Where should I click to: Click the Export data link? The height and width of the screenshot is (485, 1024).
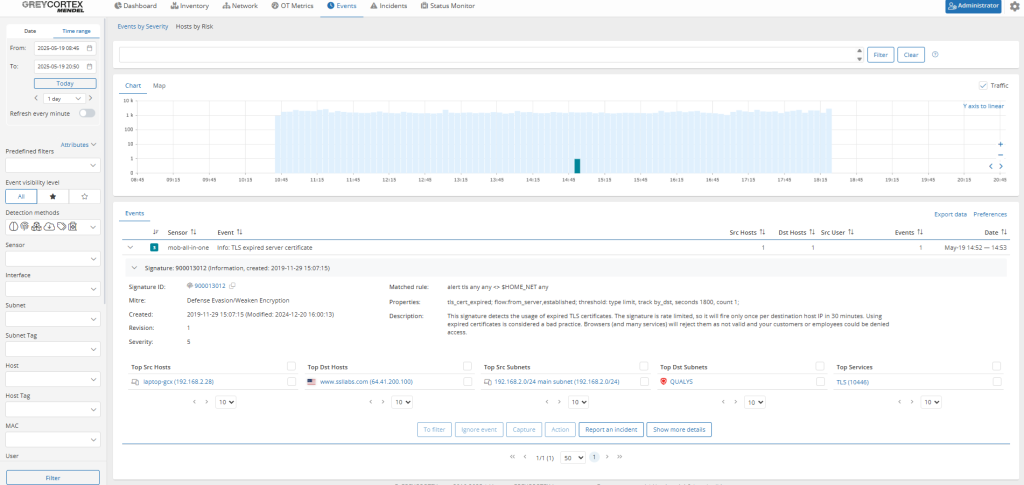(950, 214)
